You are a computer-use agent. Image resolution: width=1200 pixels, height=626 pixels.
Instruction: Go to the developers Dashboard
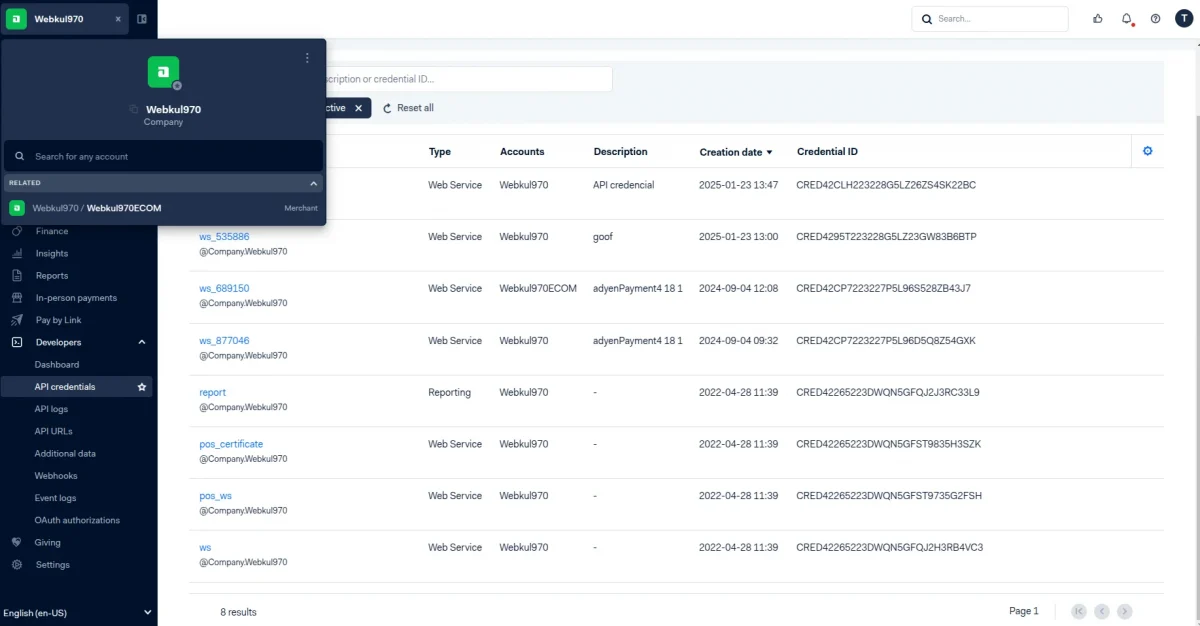coord(57,364)
